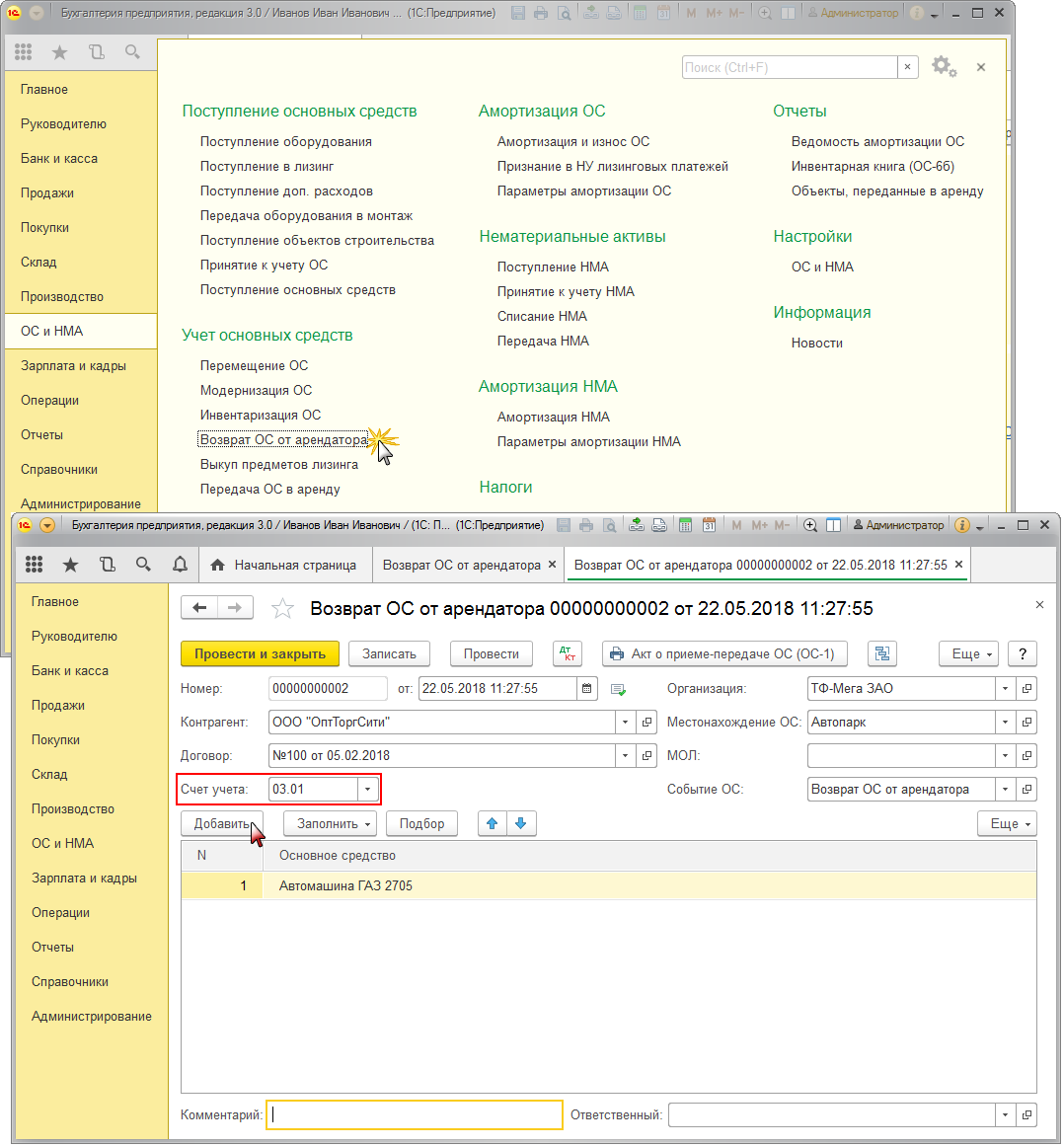Open notifications bell icon
Screen dimensions: 1064x1147
pyautogui.click(x=180, y=565)
